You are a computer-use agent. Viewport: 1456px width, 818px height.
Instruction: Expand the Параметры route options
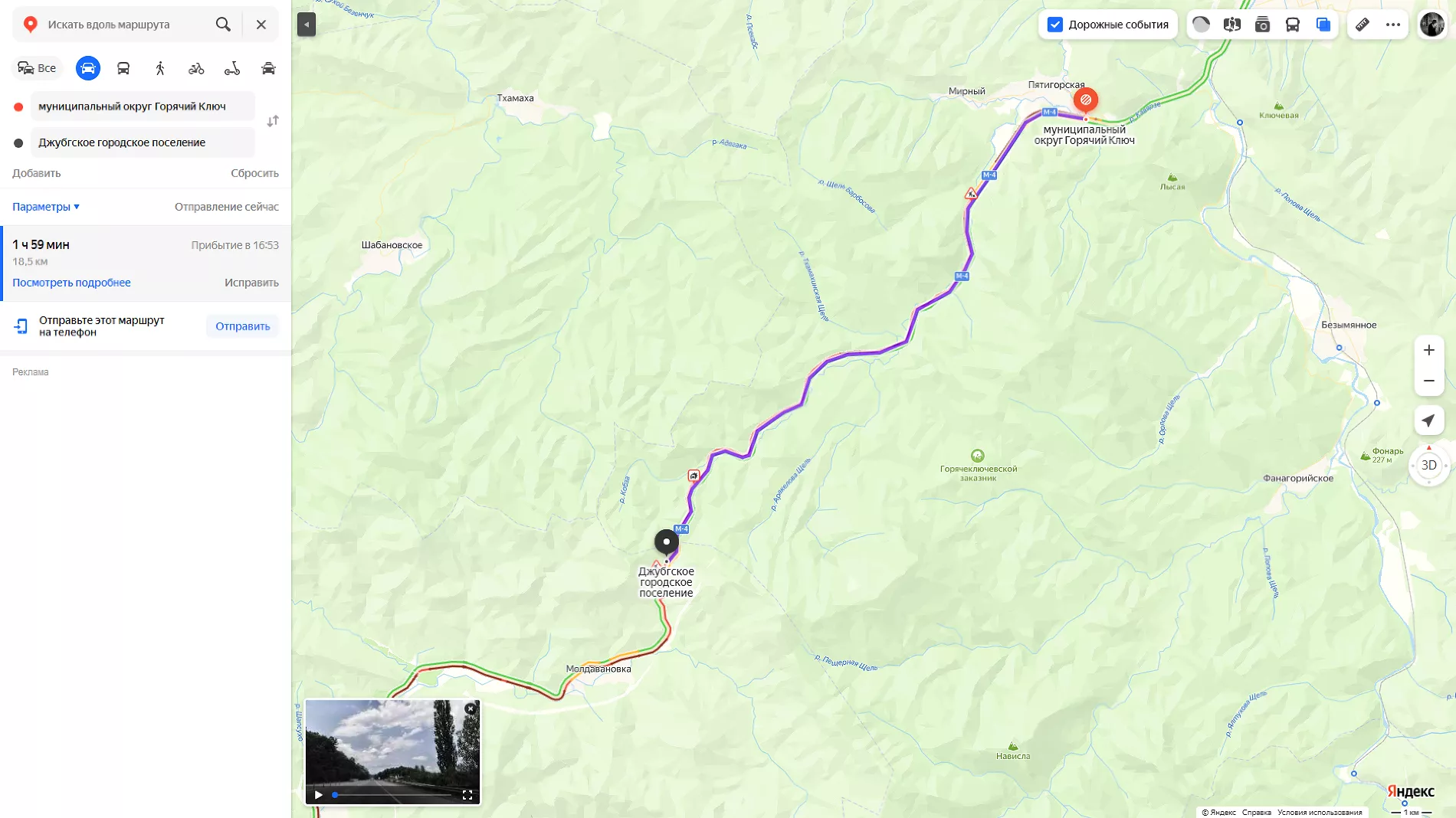46,207
